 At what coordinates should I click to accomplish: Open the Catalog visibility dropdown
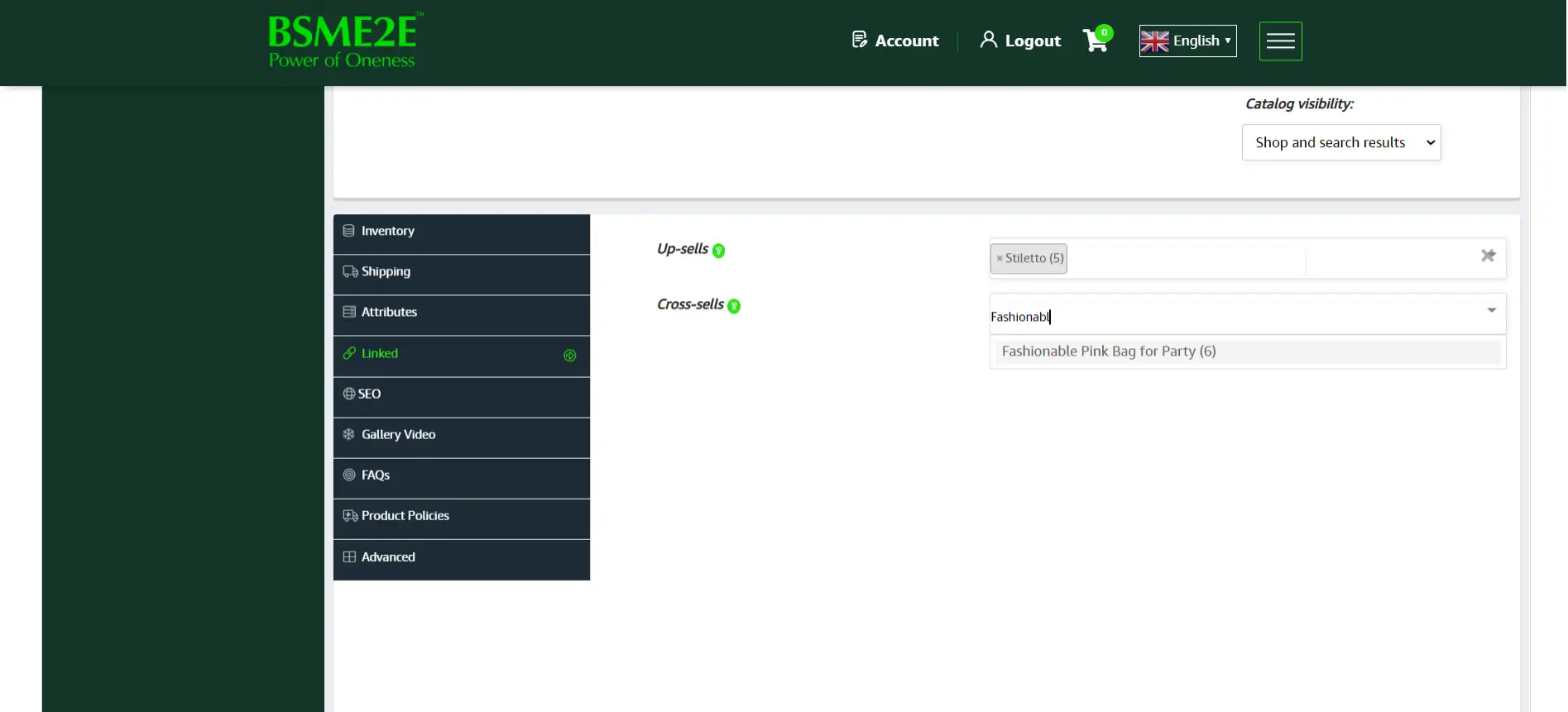[x=1340, y=142]
